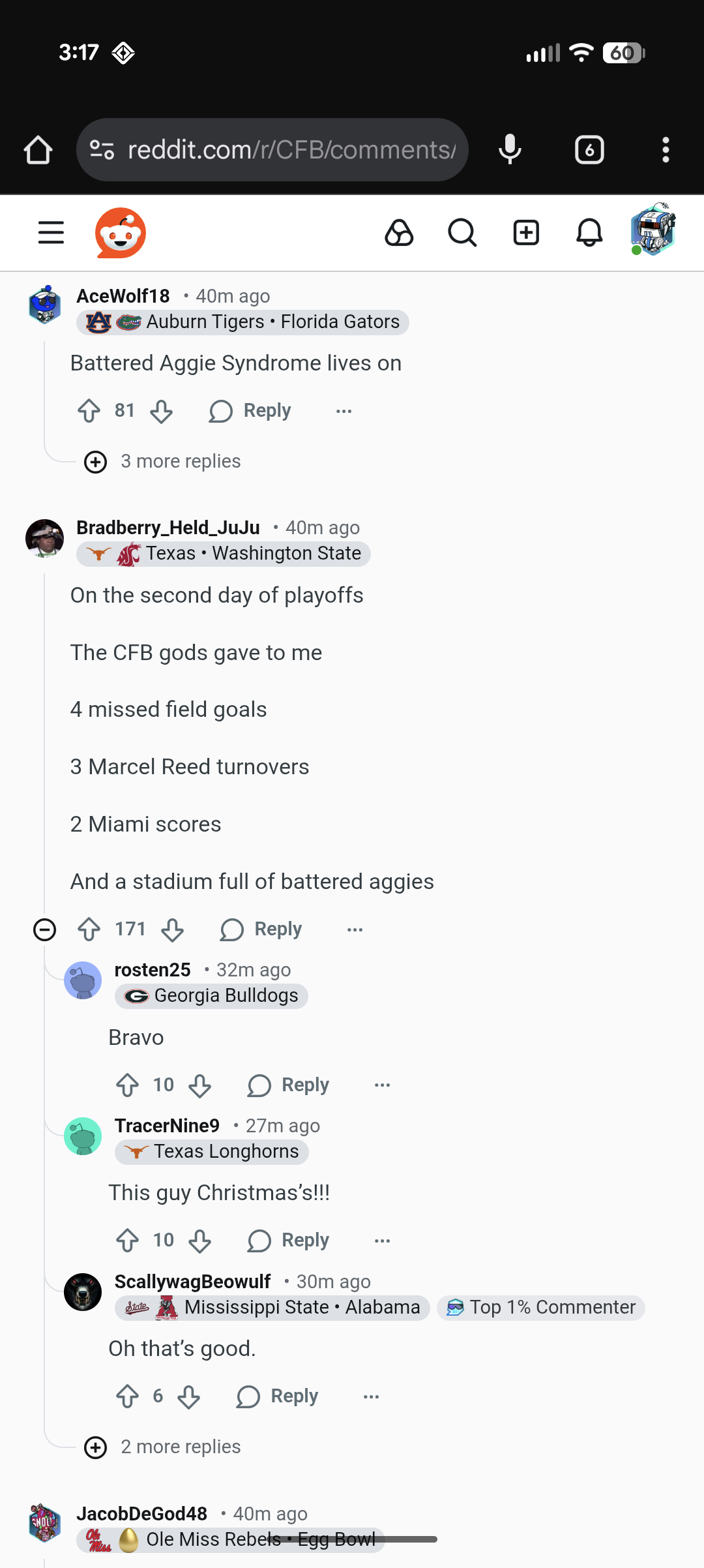Open user profile avatar menu
The image size is (704, 1568).
click(653, 230)
